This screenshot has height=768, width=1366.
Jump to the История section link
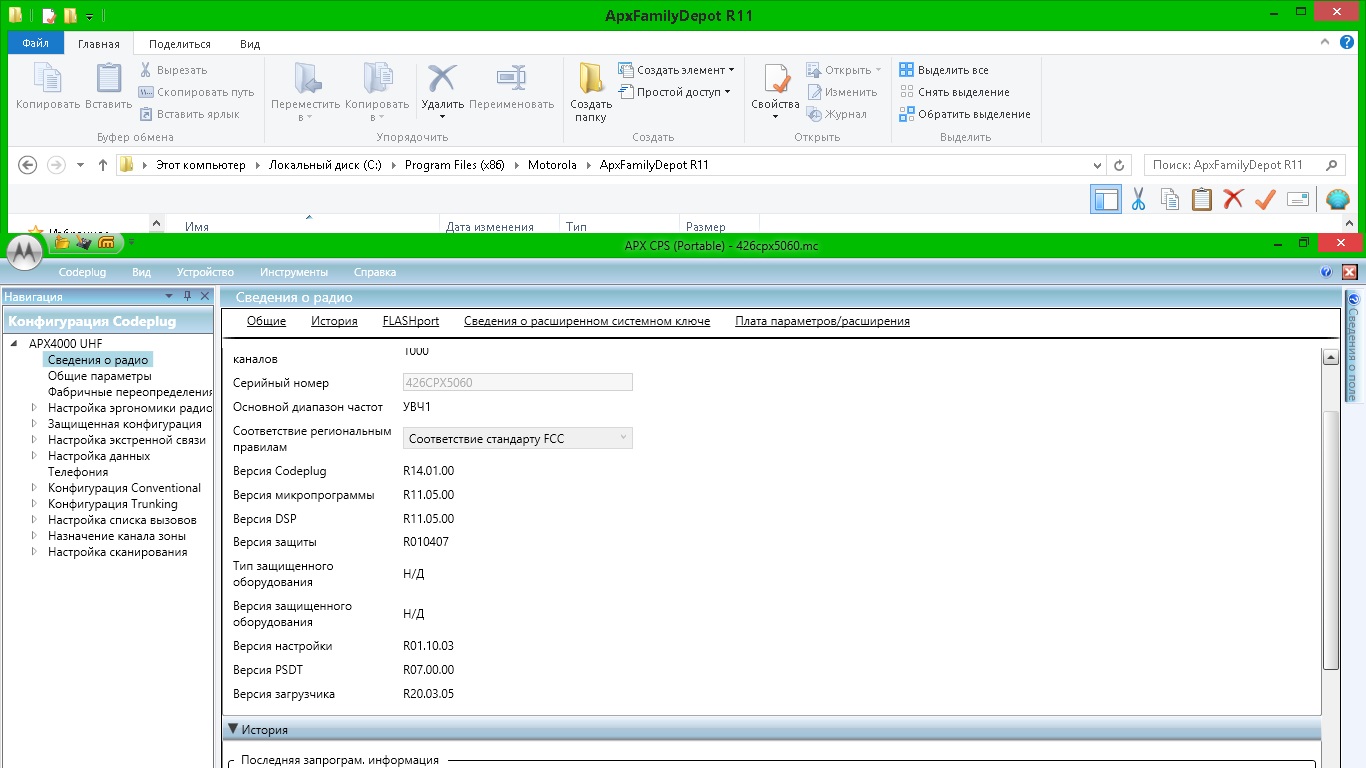pos(334,321)
